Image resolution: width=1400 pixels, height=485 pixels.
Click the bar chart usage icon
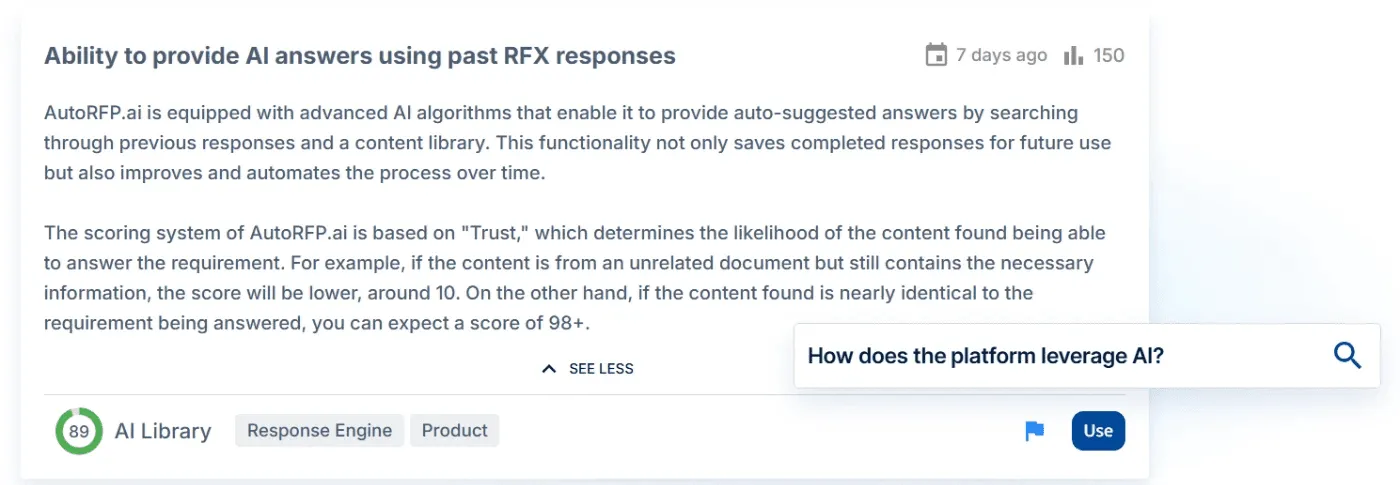[x=1074, y=55]
